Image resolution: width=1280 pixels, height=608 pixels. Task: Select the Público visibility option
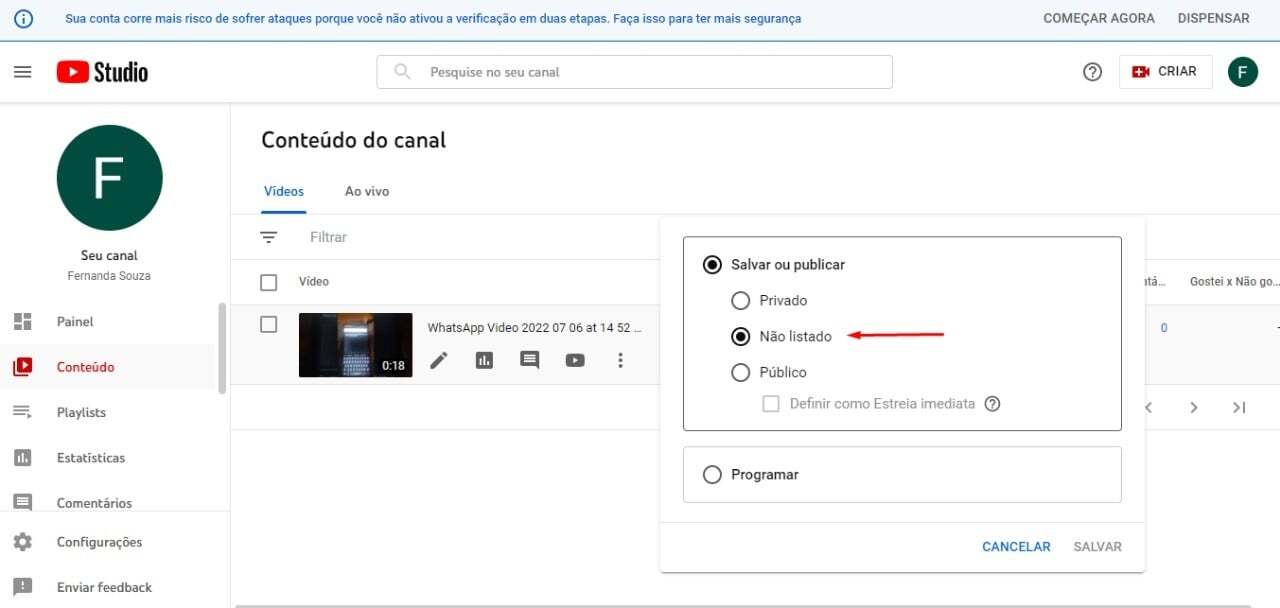pos(740,372)
